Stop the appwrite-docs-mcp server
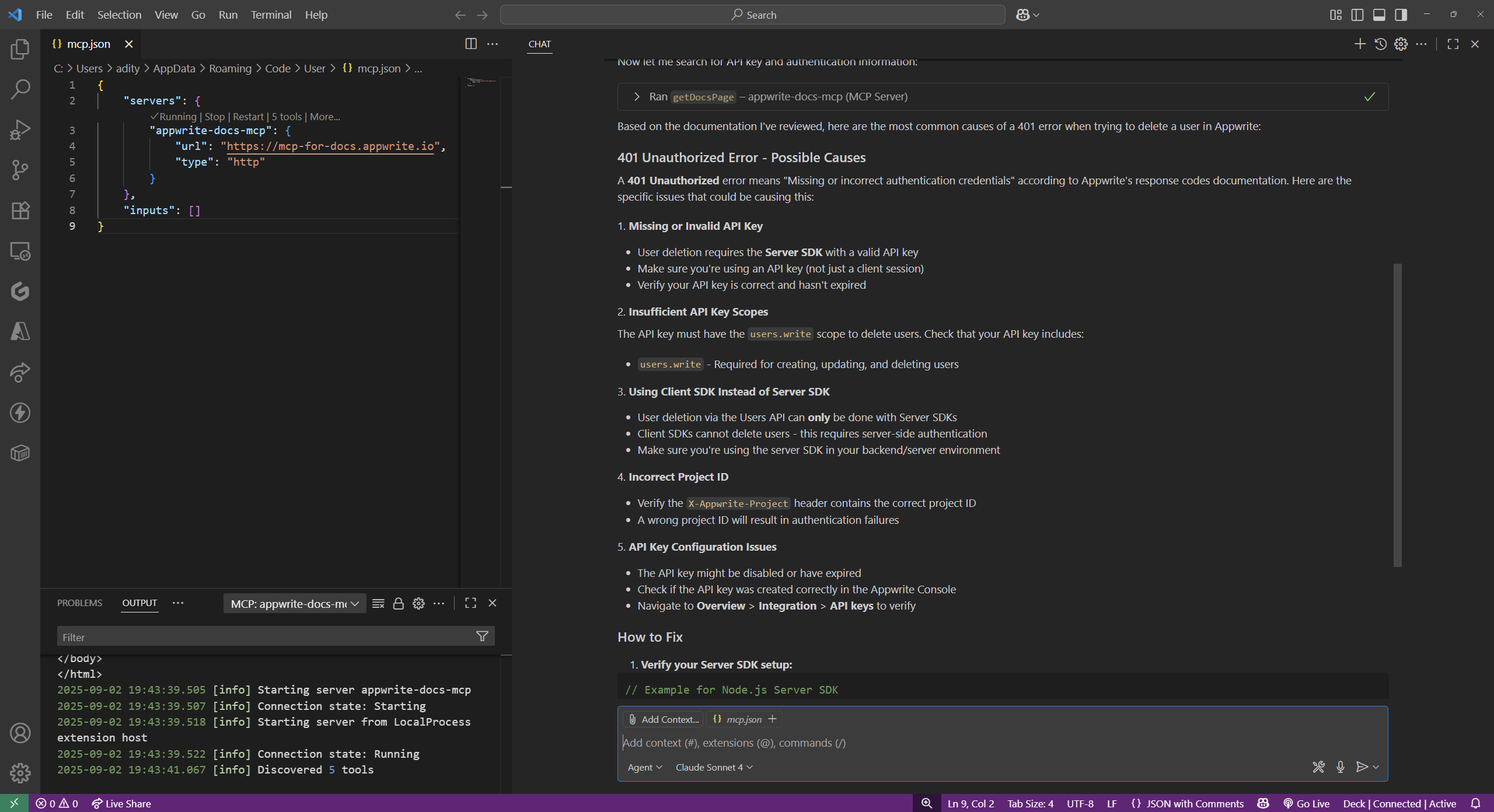The image size is (1494, 812). pyautogui.click(x=215, y=117)
